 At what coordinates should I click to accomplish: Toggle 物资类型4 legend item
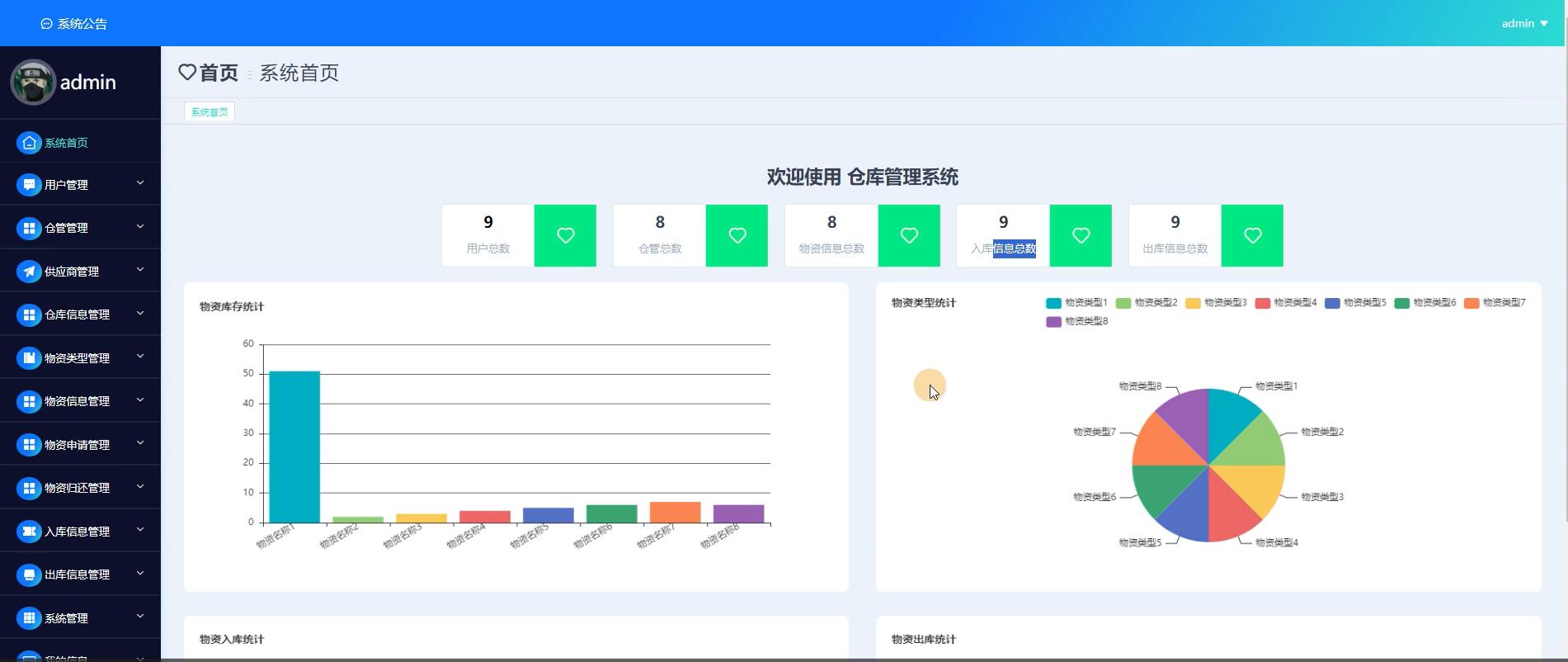pos(1286,303)
